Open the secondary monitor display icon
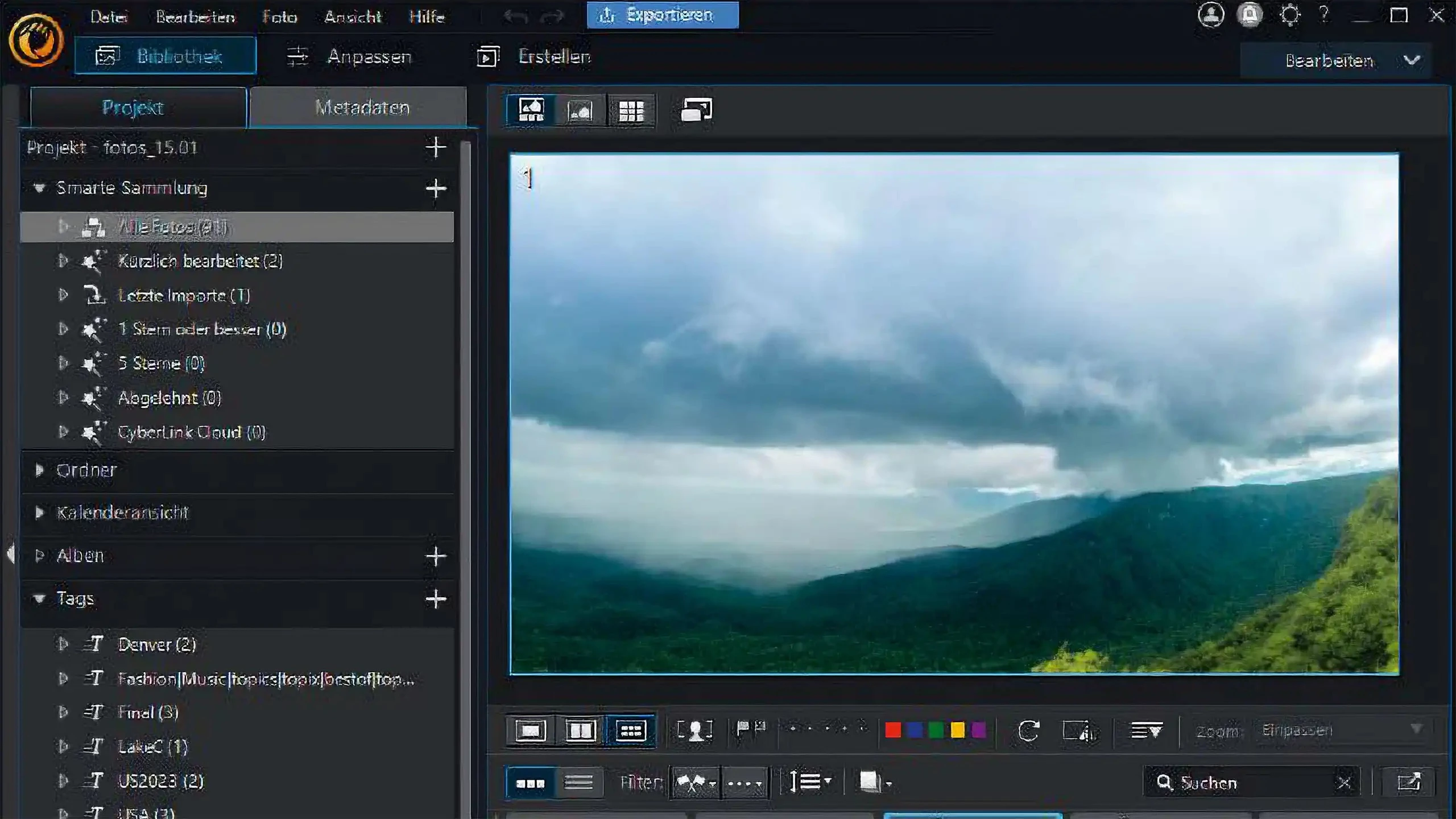Image resolution: width=1456 pixels, height=819 pixels. click(x=696, y=110)
